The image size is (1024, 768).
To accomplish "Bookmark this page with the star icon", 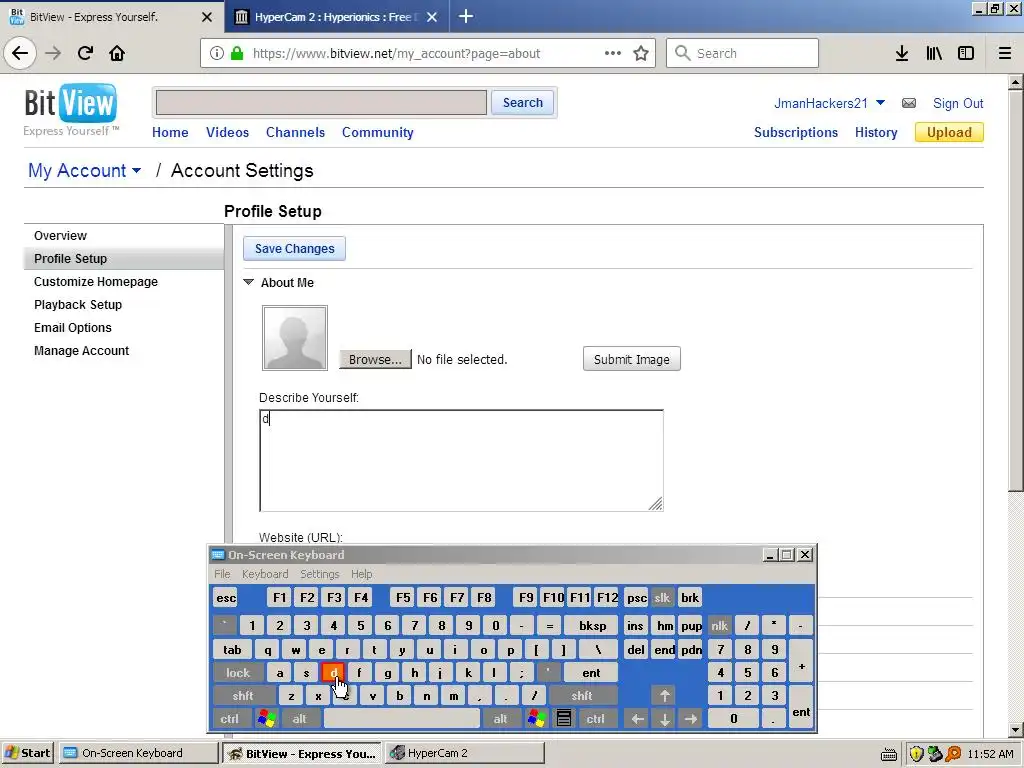I will coord(641,53).
